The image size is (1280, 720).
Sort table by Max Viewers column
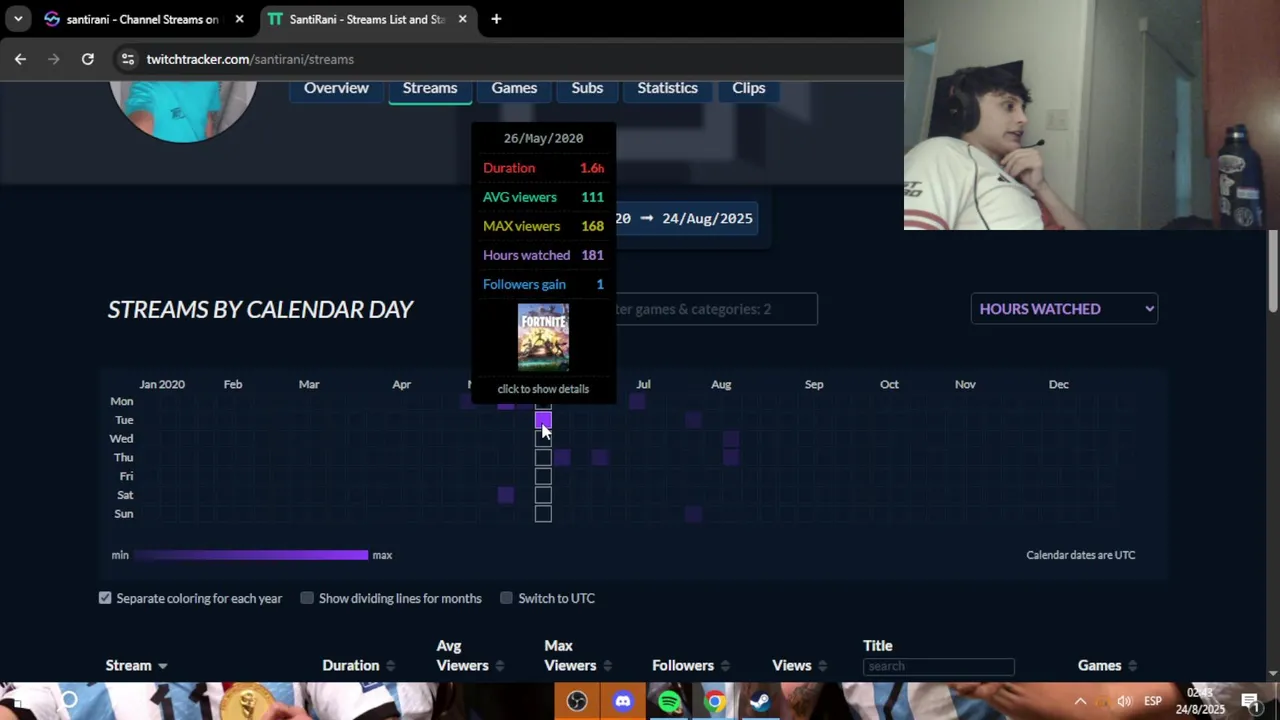coord(578,656)
